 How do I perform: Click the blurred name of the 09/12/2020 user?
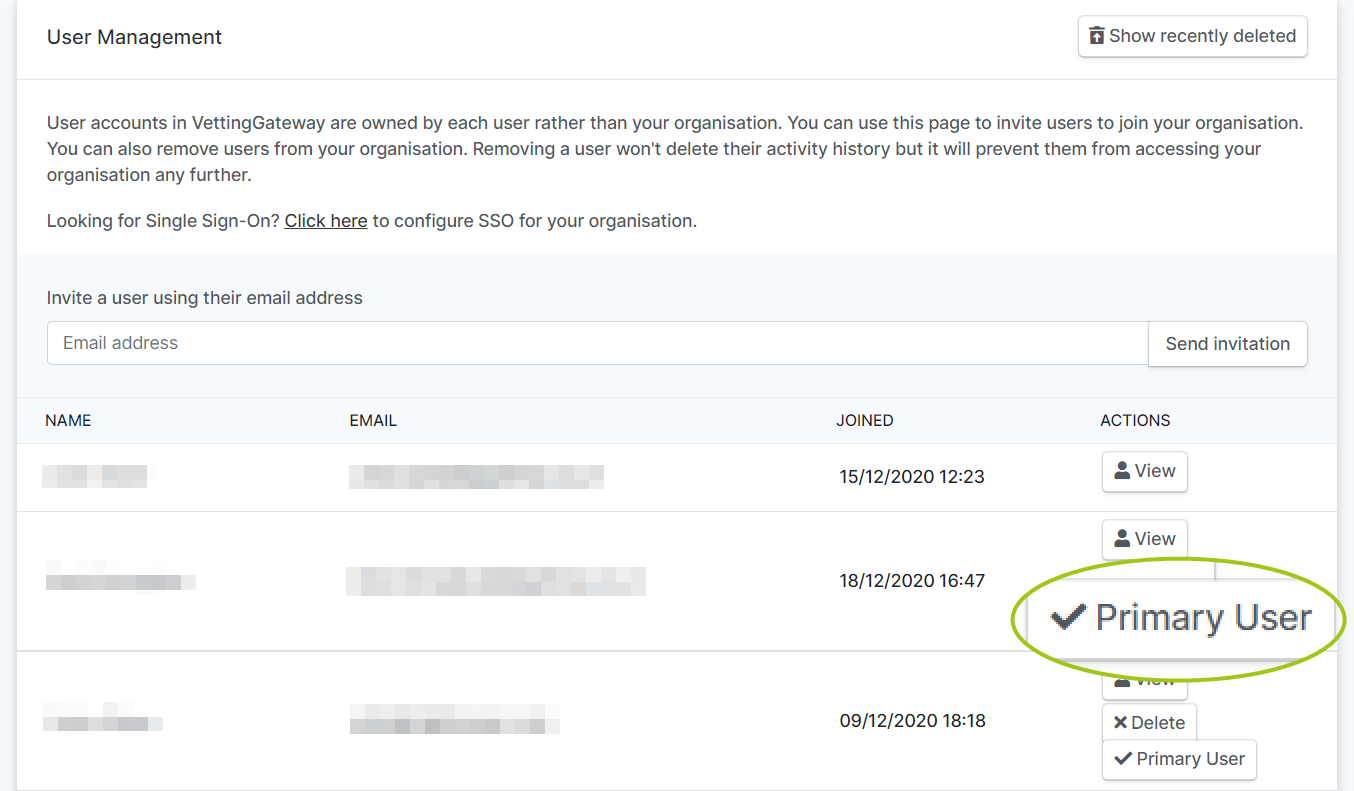[x=103, y=716]
